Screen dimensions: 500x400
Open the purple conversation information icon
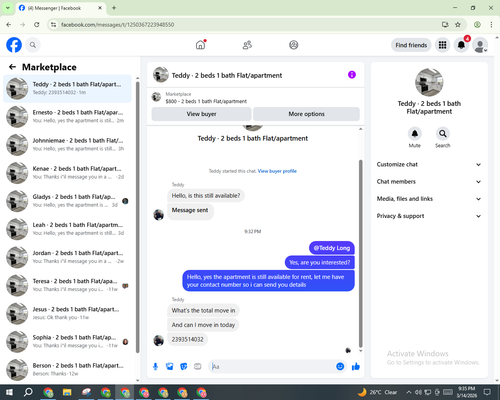tap(352, 75)
